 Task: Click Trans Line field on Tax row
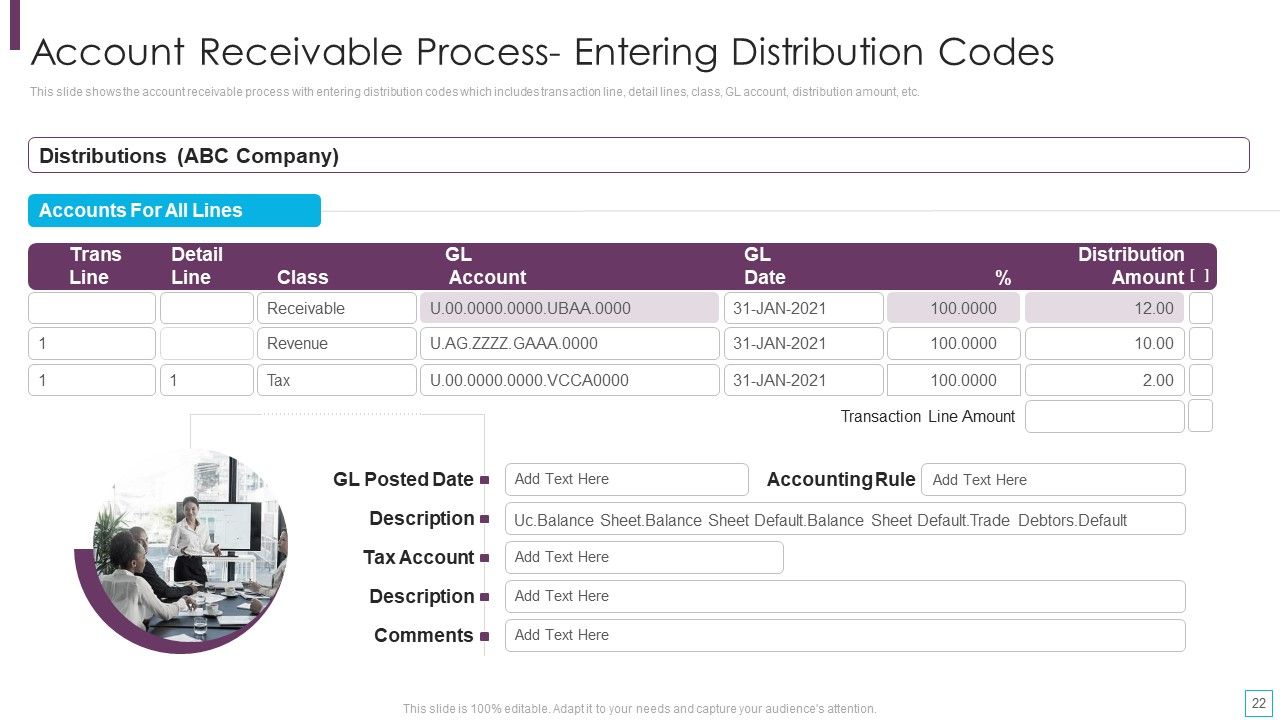tap(92, 380)
